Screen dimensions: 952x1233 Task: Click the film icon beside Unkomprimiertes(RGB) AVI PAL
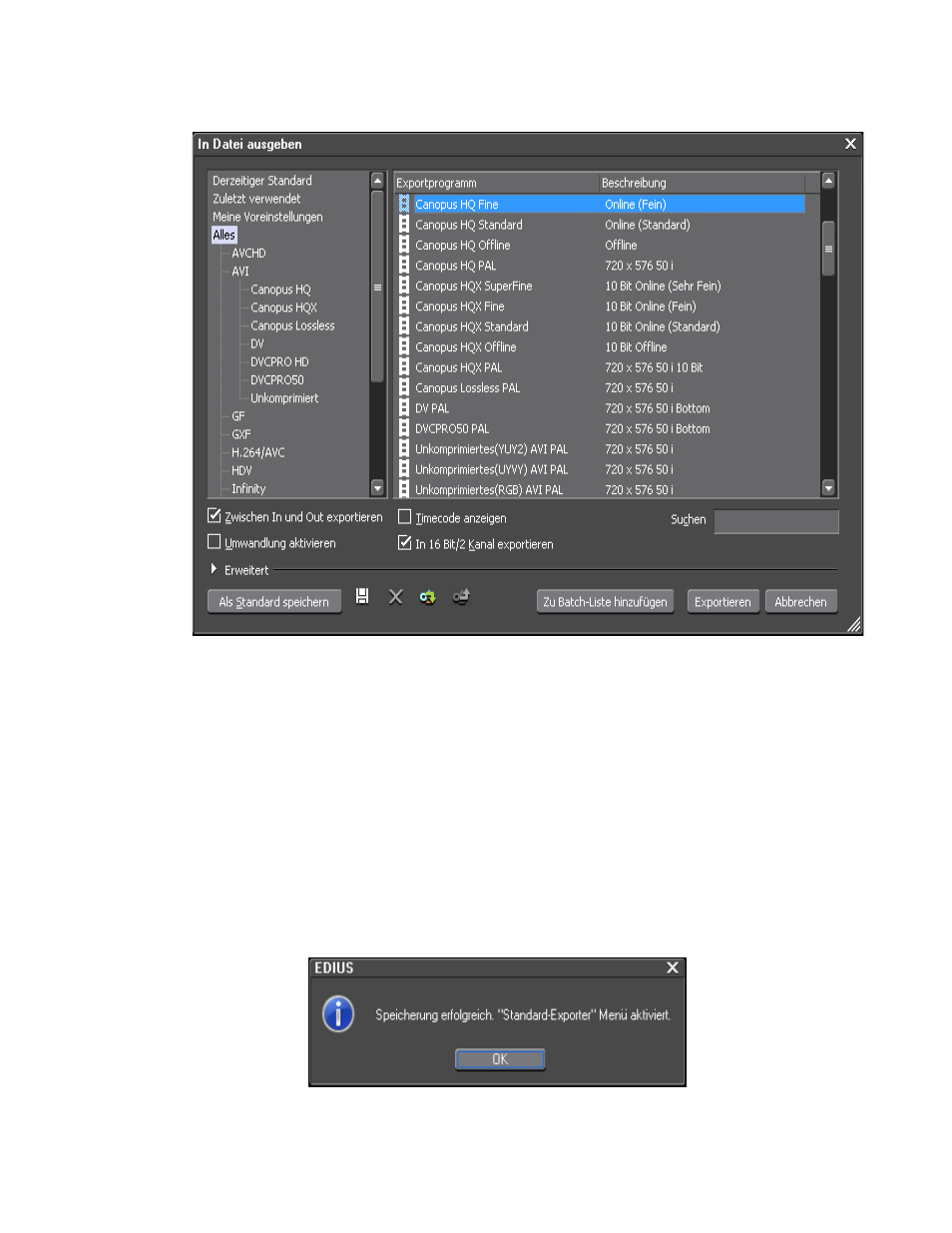404,489
